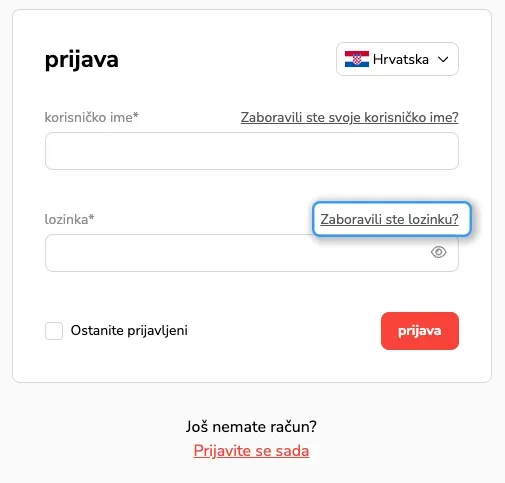Click the red prijava button
This screenshot has width=505, height=483.
click(x=420, y=331)
